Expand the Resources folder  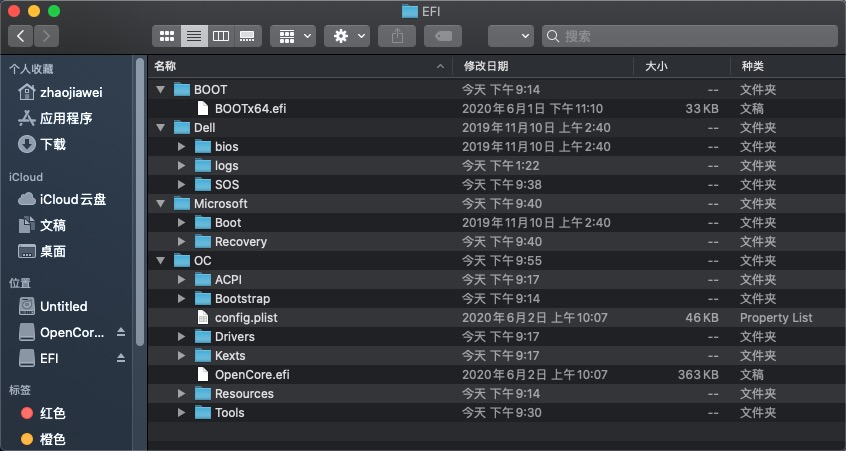pyautogui.click(x=181, y=393)
